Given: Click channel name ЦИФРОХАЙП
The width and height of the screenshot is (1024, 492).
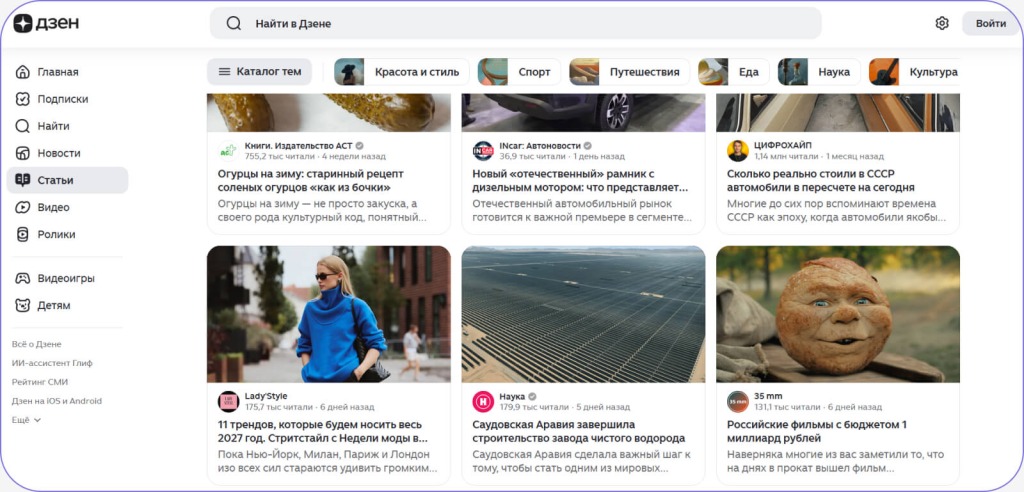Looking at the screenshot, I should [783, 145].
